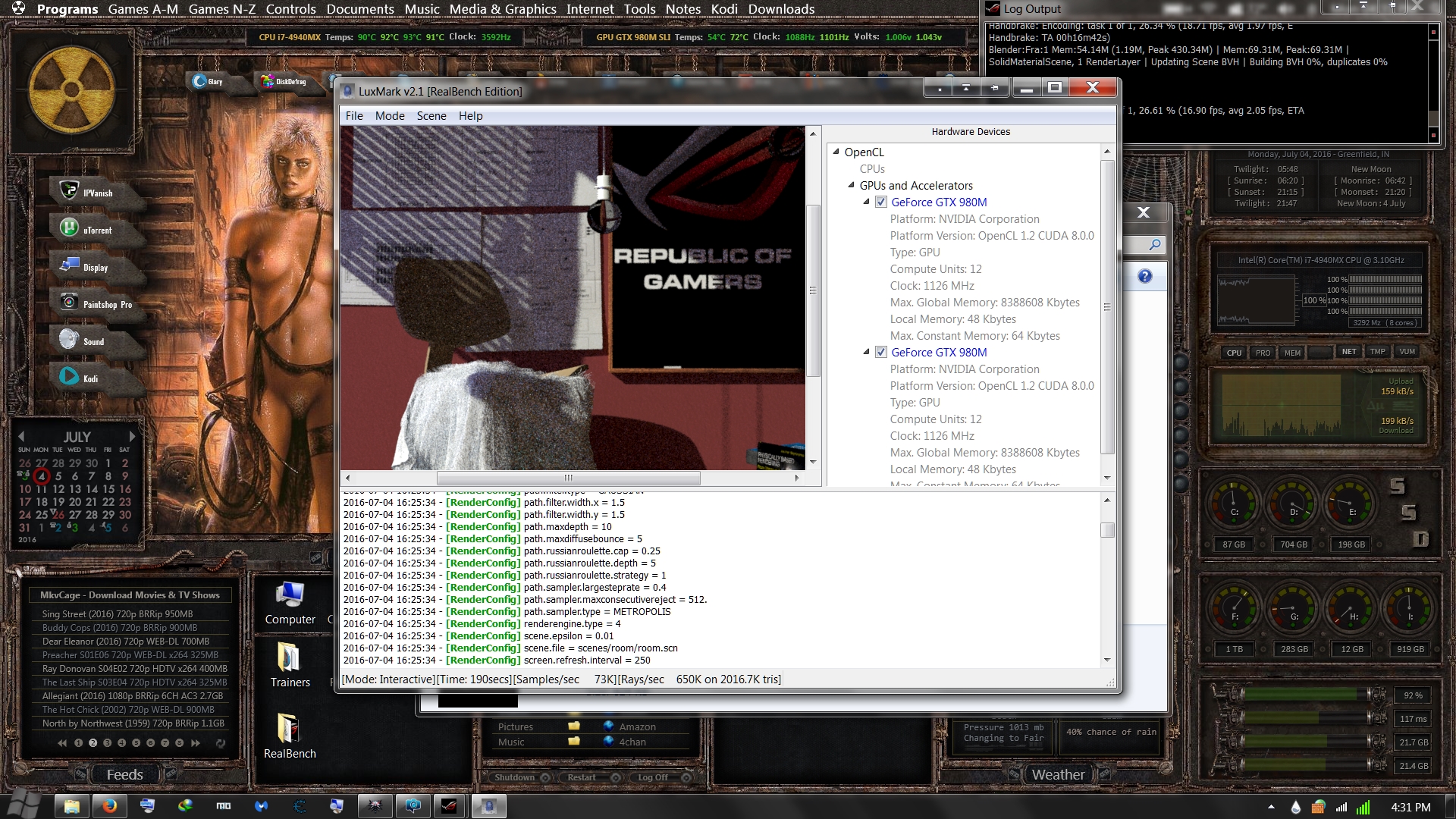
Task: Open North by Northwest (1959) feed entry
Action: click(x=133, y=723)
